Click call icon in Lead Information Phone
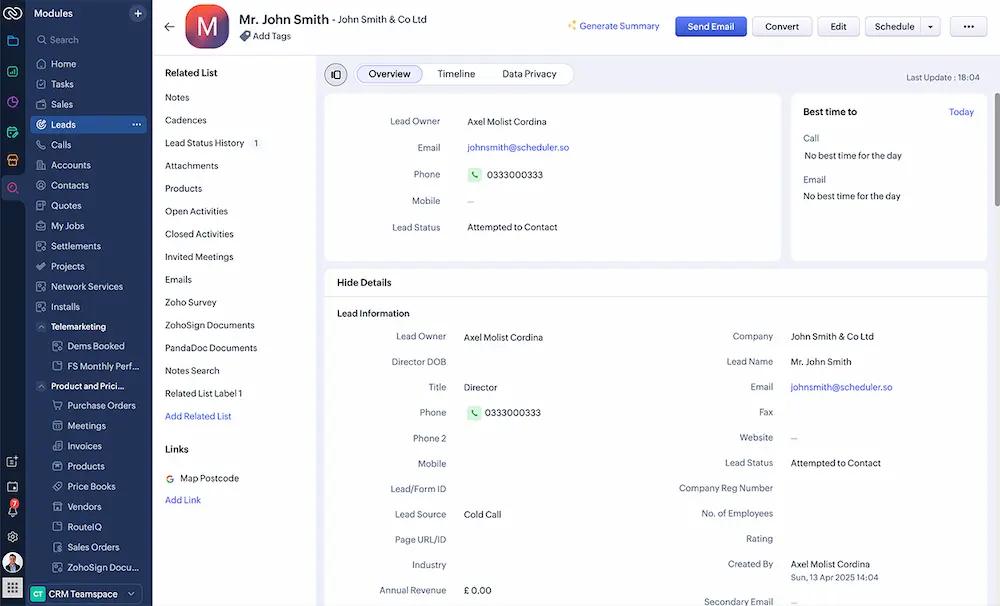 pyautogui.click(x=473, y=413)
